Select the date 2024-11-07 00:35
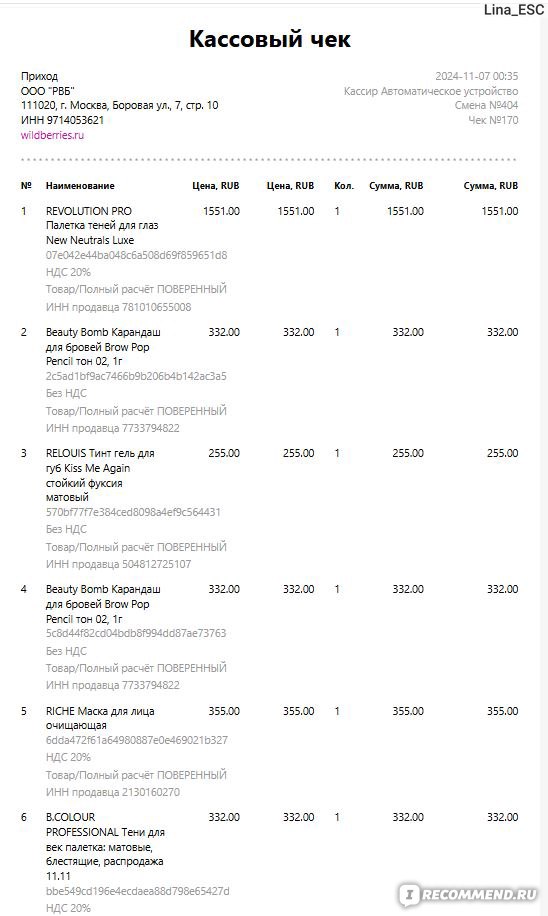The width and height of the screenshot is (548, 916). click(476, 76)
